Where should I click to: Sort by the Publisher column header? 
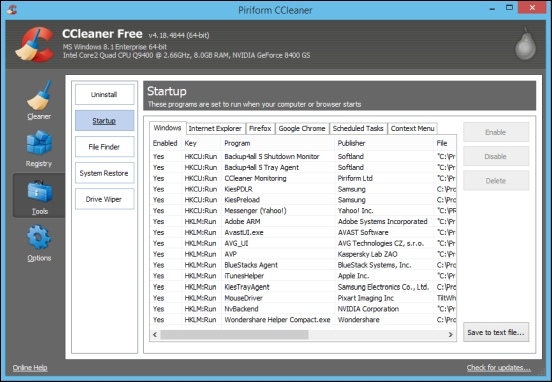point(384,143)
